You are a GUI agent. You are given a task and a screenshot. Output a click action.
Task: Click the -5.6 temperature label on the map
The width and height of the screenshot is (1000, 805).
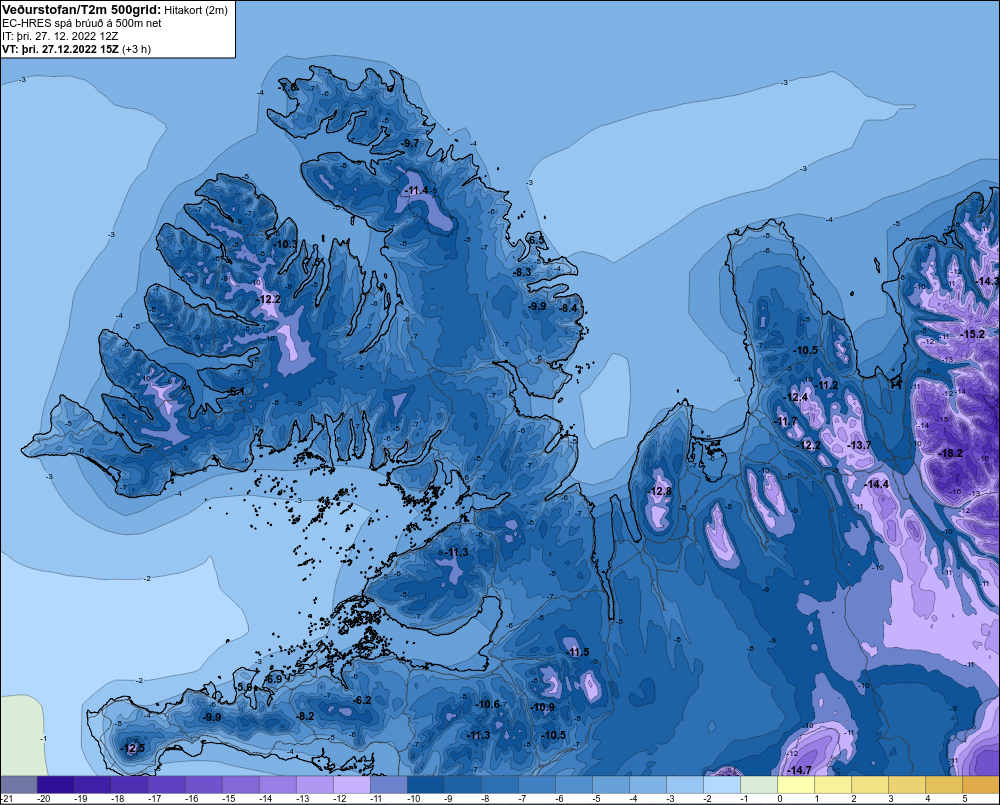[244, 687]
